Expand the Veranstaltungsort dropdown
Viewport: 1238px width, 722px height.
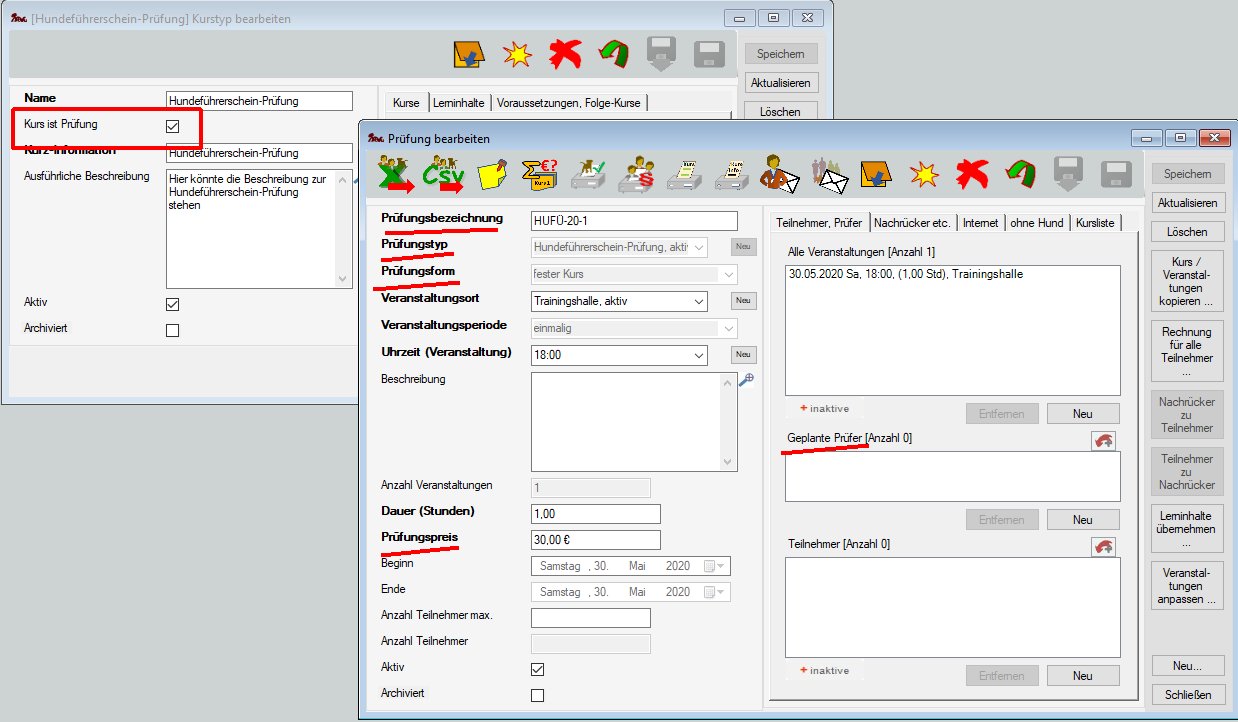[x=697, y=301]
